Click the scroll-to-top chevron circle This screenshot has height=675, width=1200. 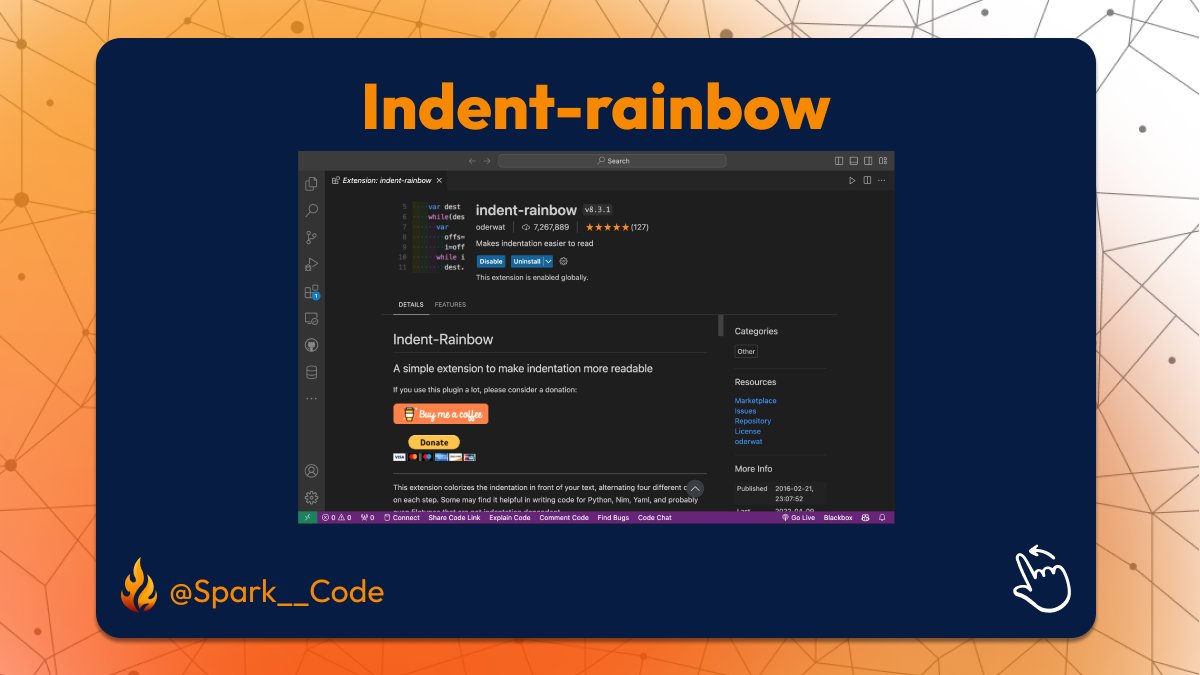pos(695,489)
